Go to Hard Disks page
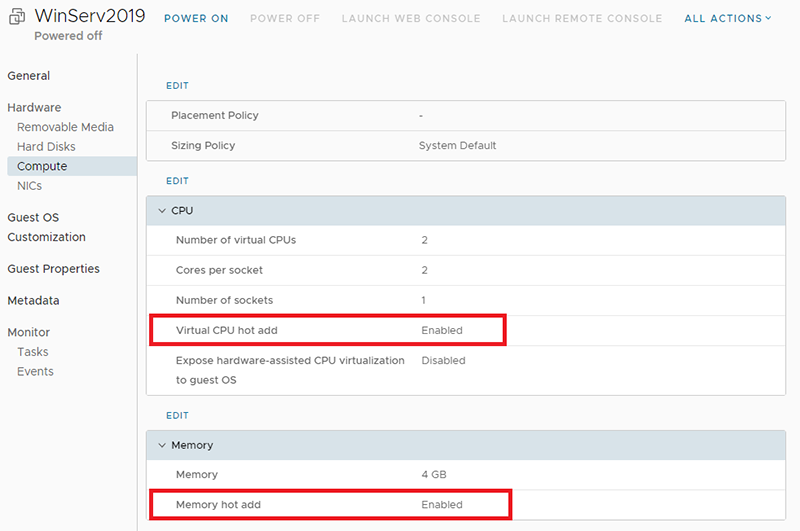This screenshot has height=531, width=800. (x=46, y=147)
